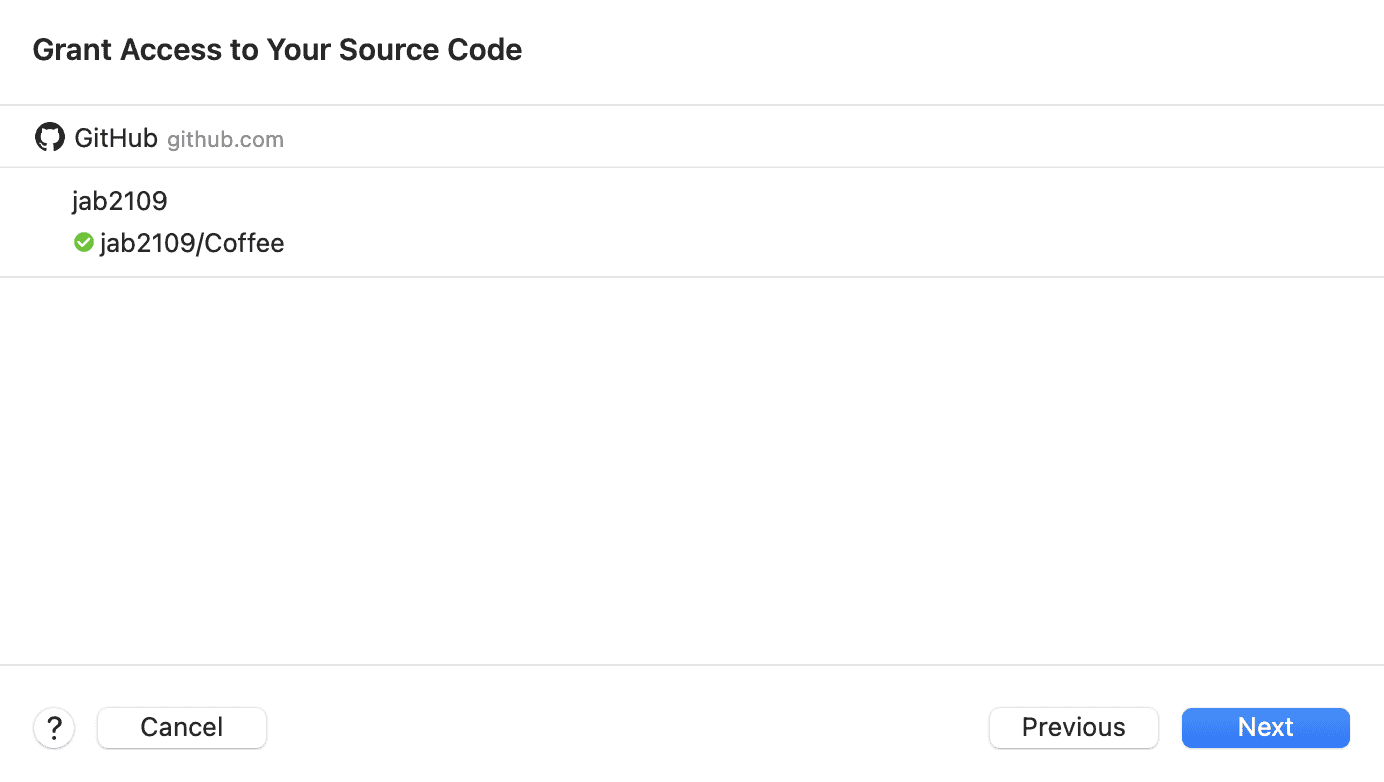1384x782 pixels.
Task: Click the Grant Access to Your Source Code title
Action: 277,49
